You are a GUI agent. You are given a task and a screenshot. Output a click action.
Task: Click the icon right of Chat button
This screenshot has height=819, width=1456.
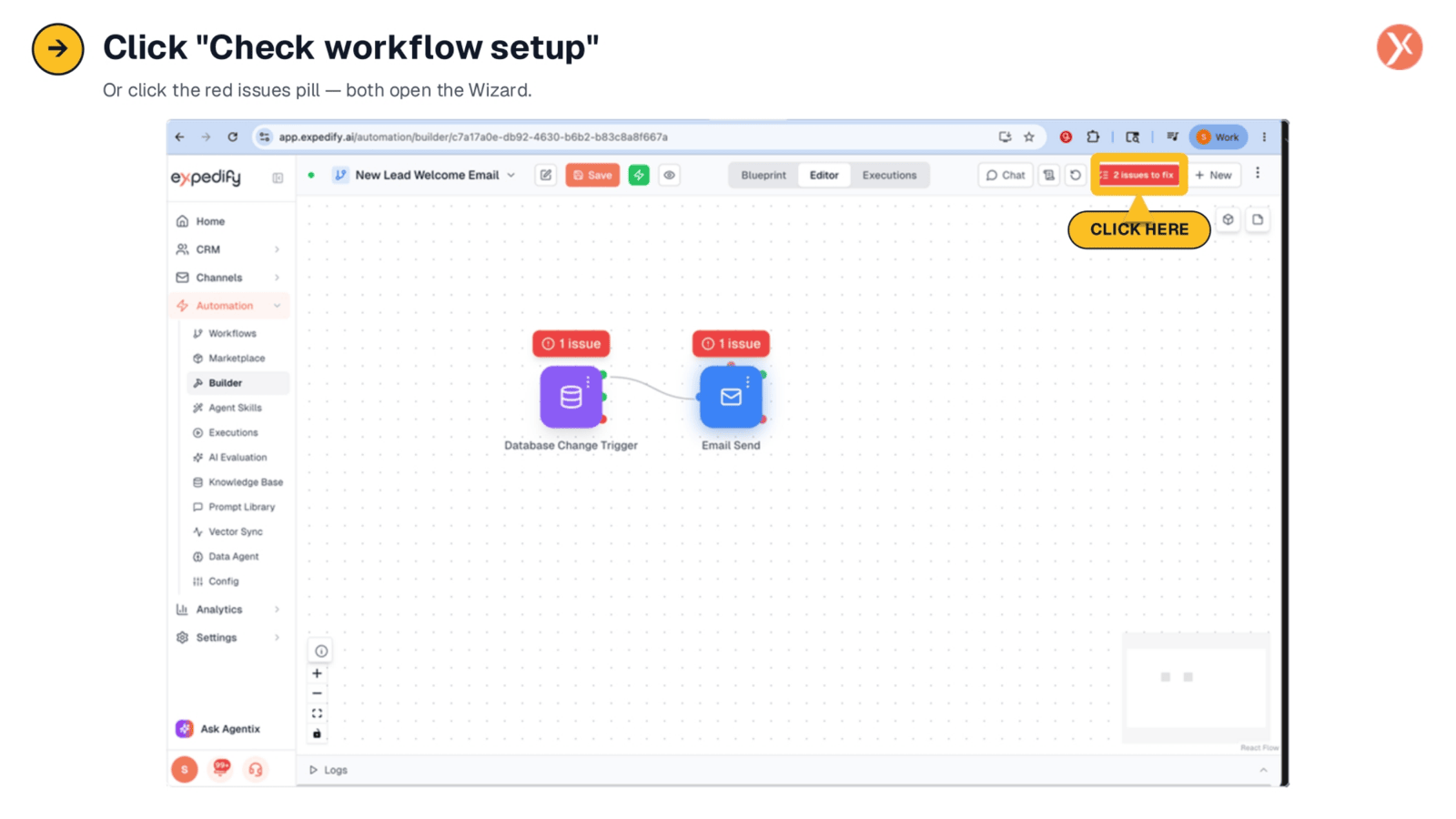point(1049,175)
